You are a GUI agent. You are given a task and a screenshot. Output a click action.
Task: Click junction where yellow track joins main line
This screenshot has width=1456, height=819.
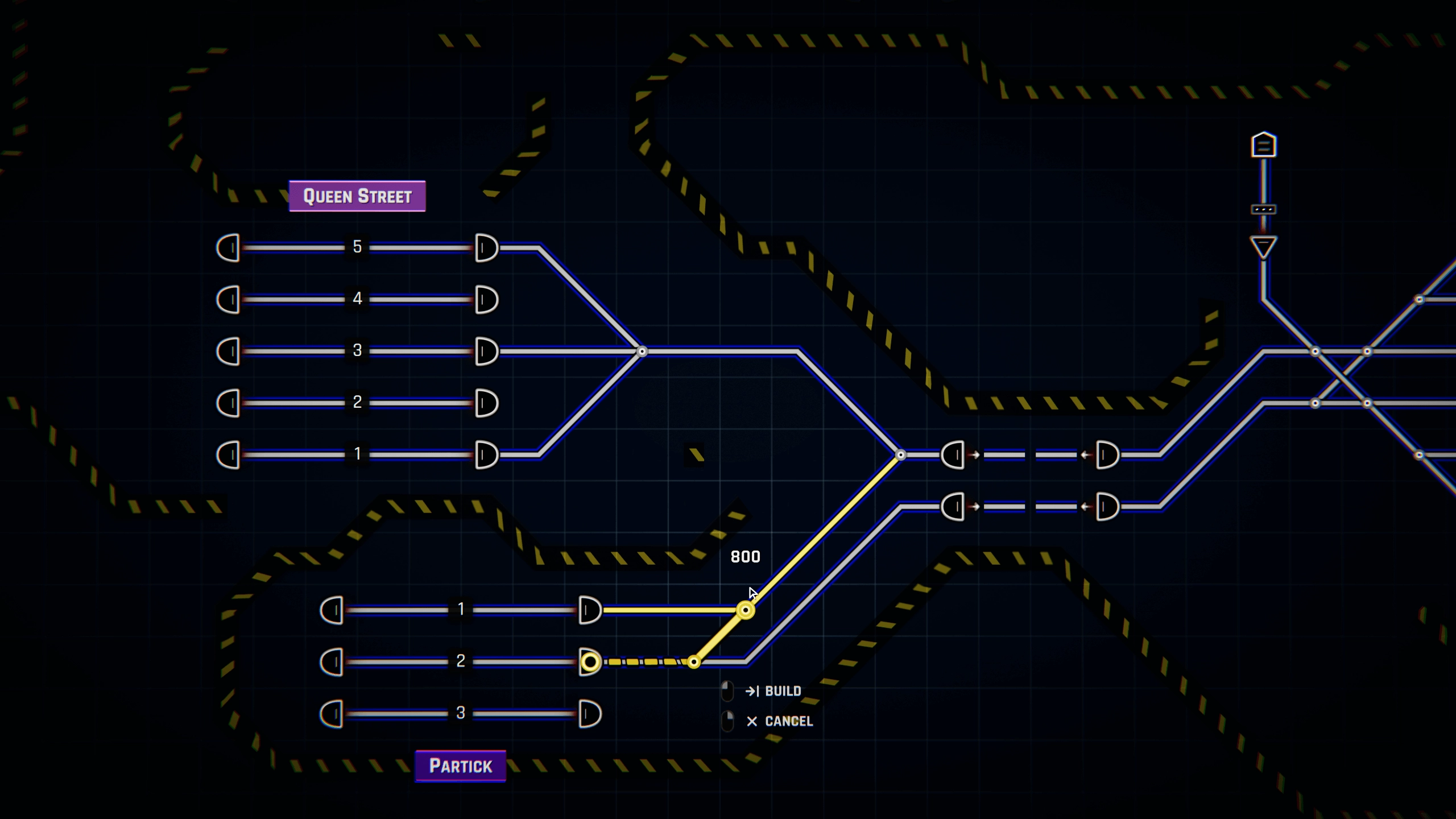coord(901,455)
